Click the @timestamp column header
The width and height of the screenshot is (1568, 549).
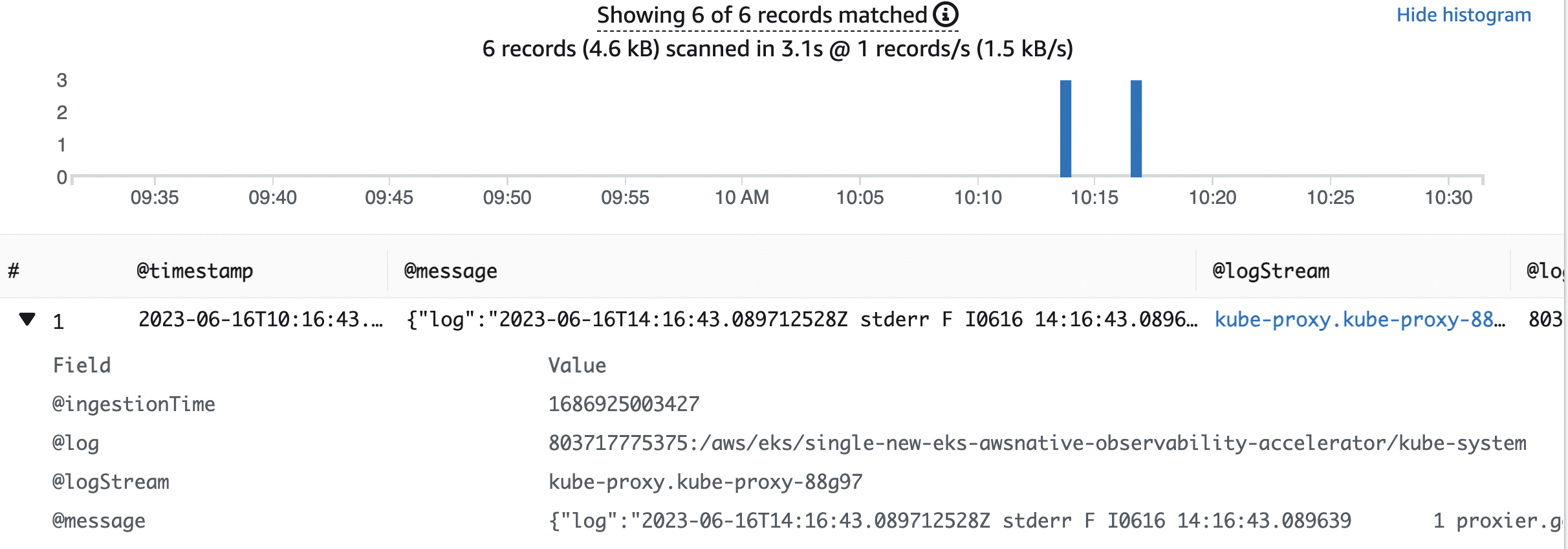click(195, 271)
